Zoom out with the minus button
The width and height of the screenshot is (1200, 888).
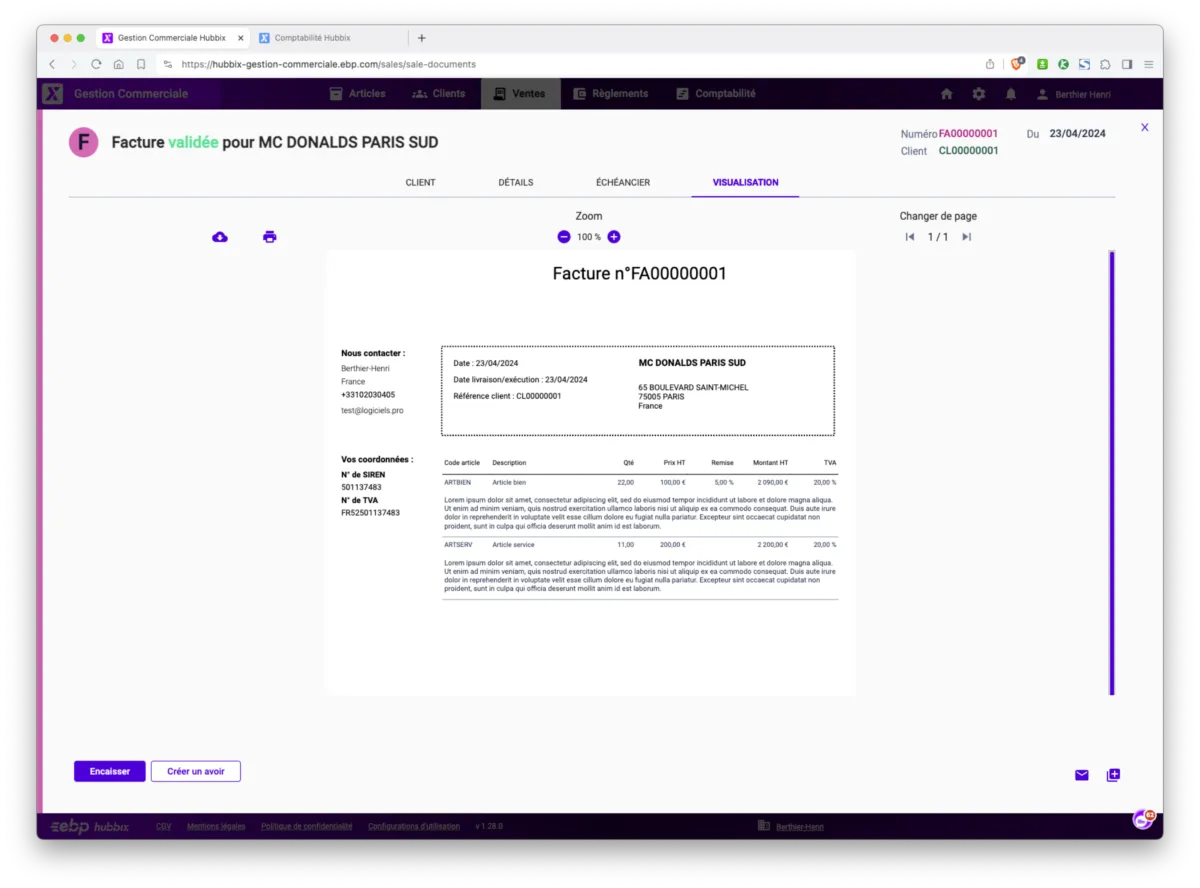[x=564, y=237]
